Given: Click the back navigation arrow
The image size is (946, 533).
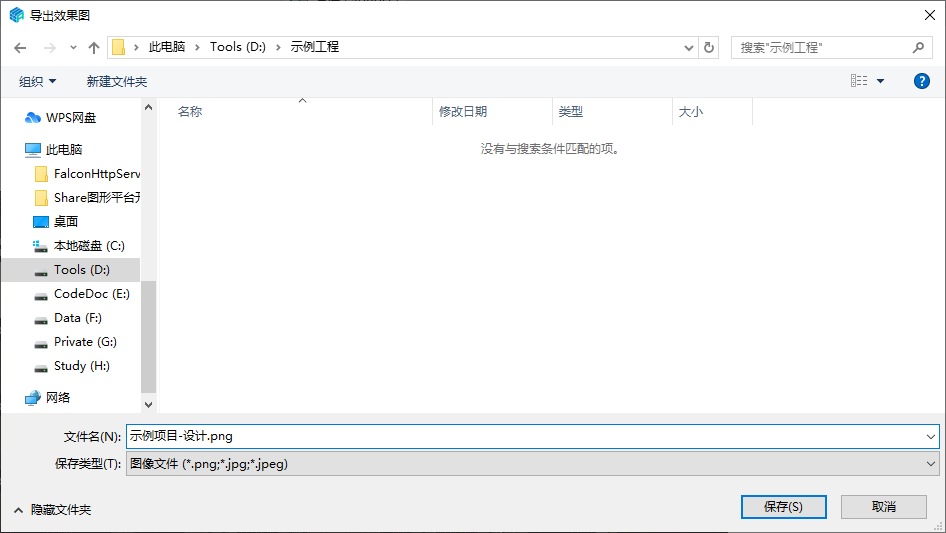Looking at the screenshot, I should point(20,48).
